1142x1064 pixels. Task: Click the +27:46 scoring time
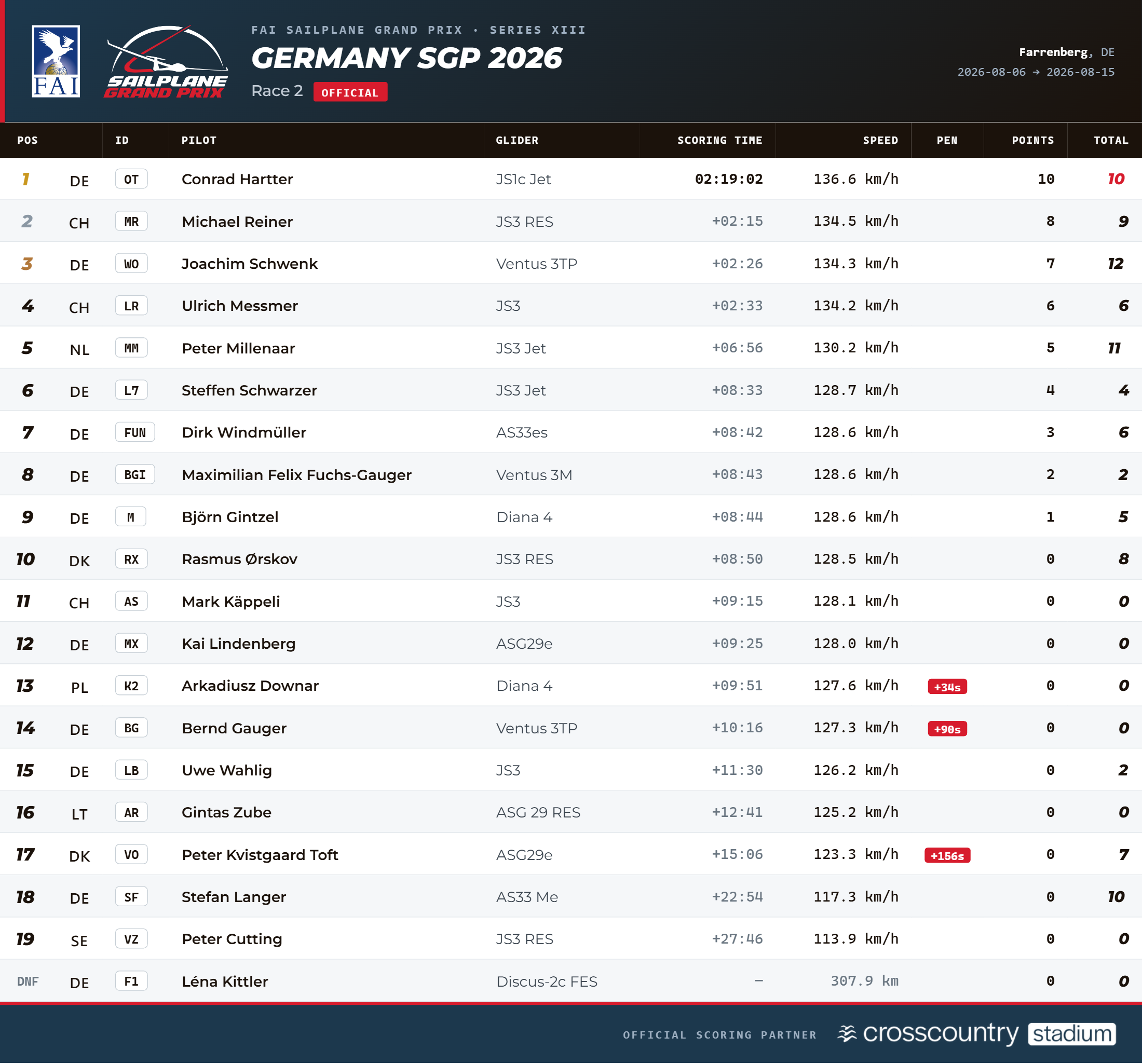738,939
